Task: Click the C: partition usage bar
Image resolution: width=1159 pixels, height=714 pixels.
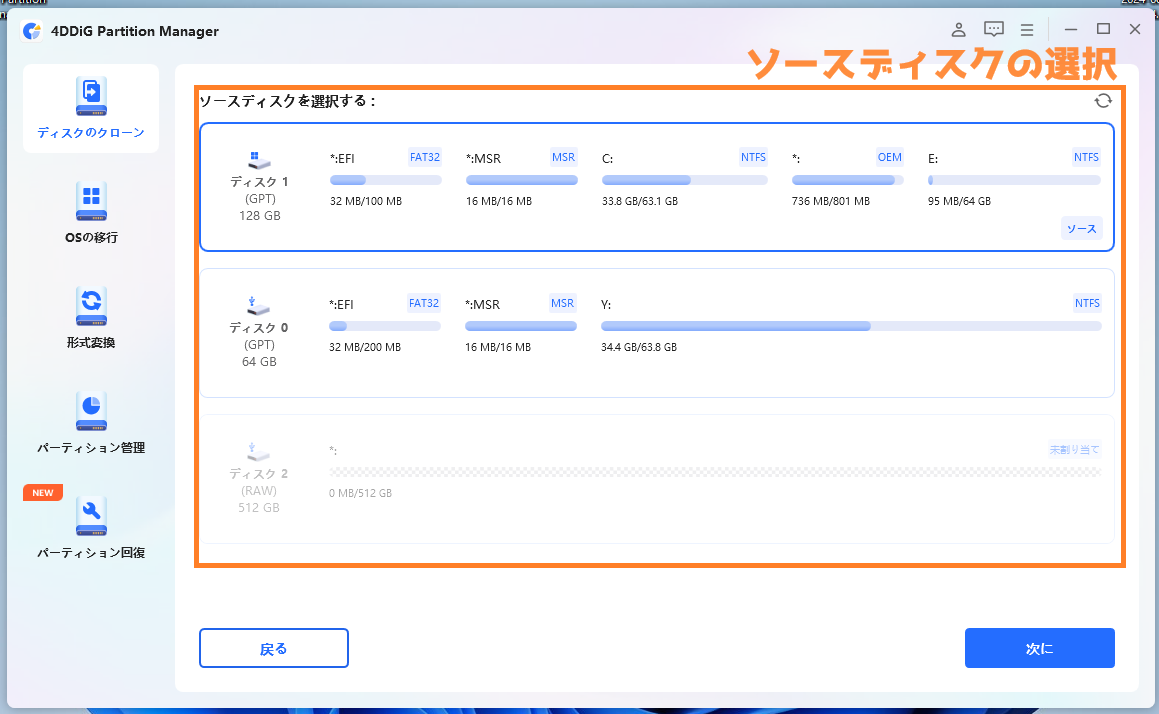Action: 684,180
